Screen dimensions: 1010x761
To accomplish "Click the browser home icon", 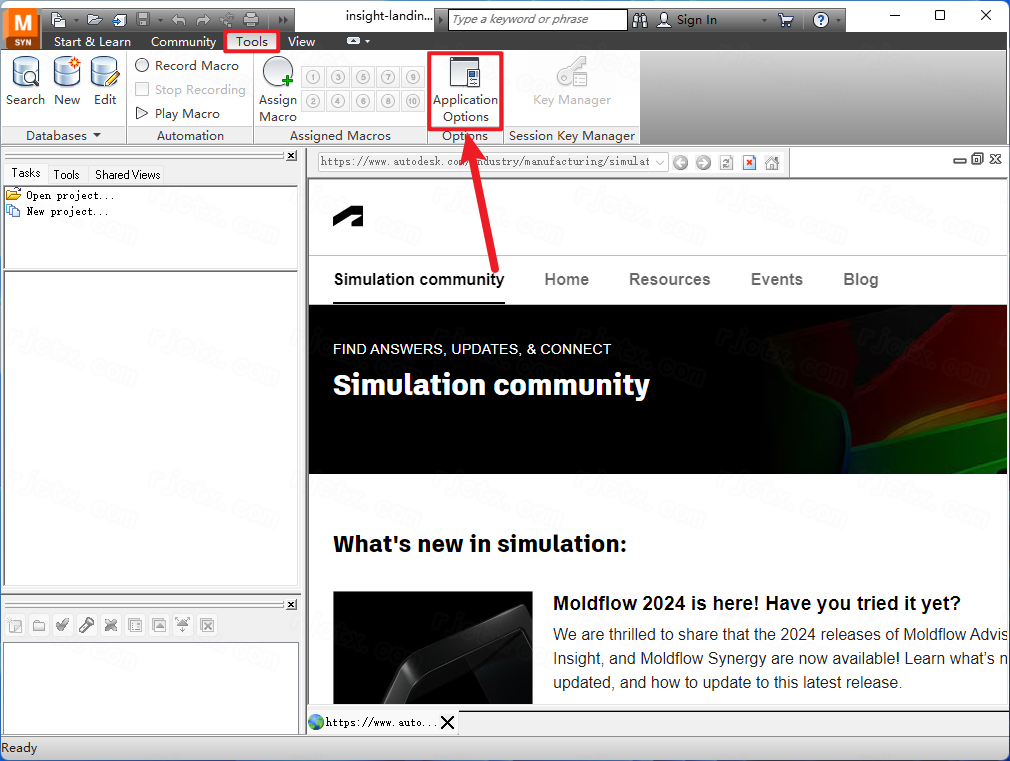I will coord(771,163).
